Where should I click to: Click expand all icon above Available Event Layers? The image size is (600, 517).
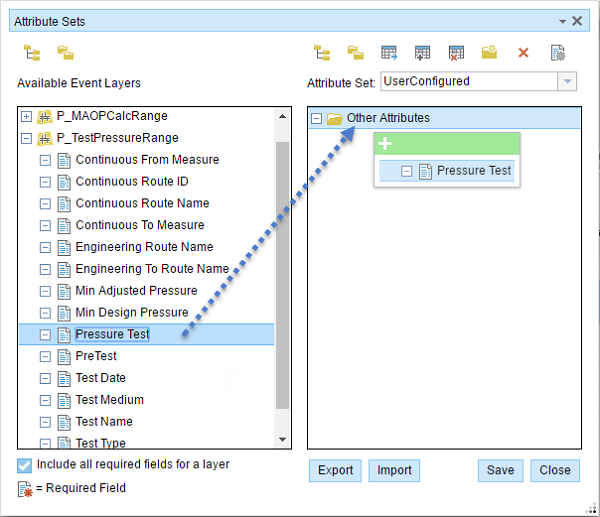click(32, 53)
